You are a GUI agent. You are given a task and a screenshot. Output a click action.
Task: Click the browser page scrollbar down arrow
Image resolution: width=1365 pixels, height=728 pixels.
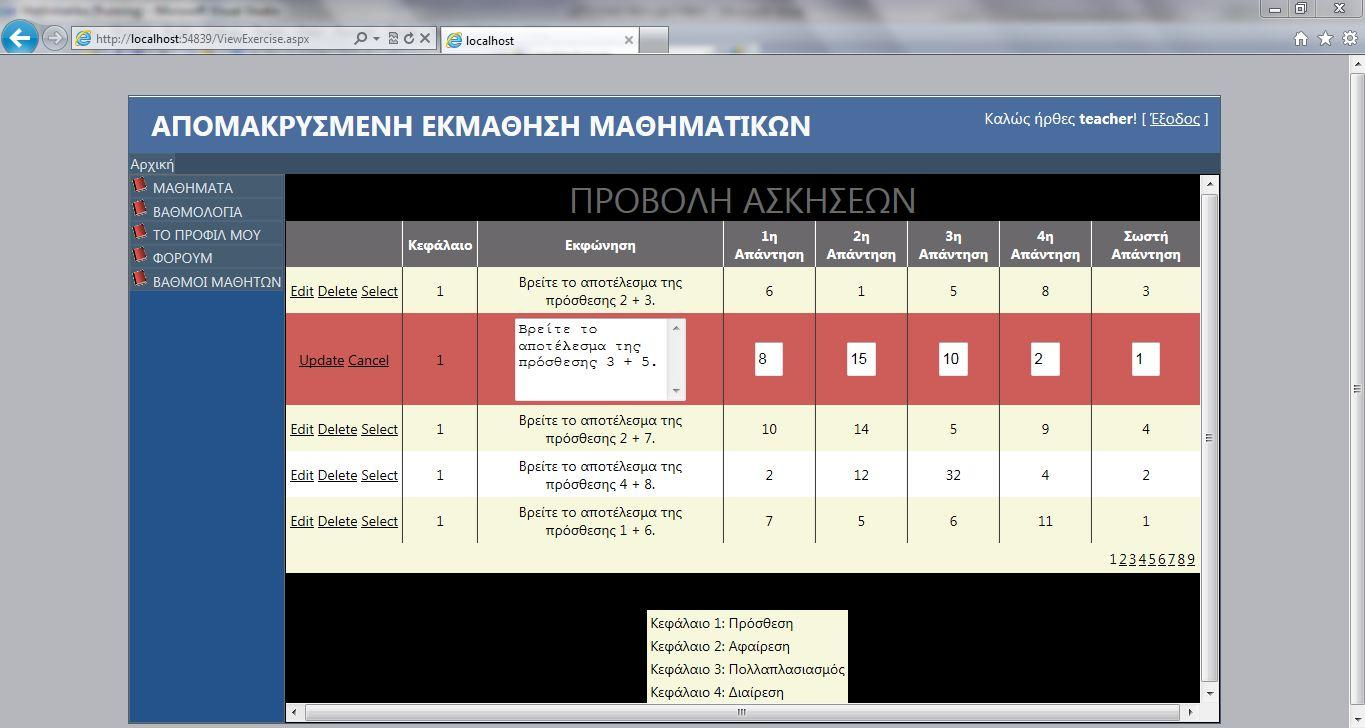pos(1356,718)
